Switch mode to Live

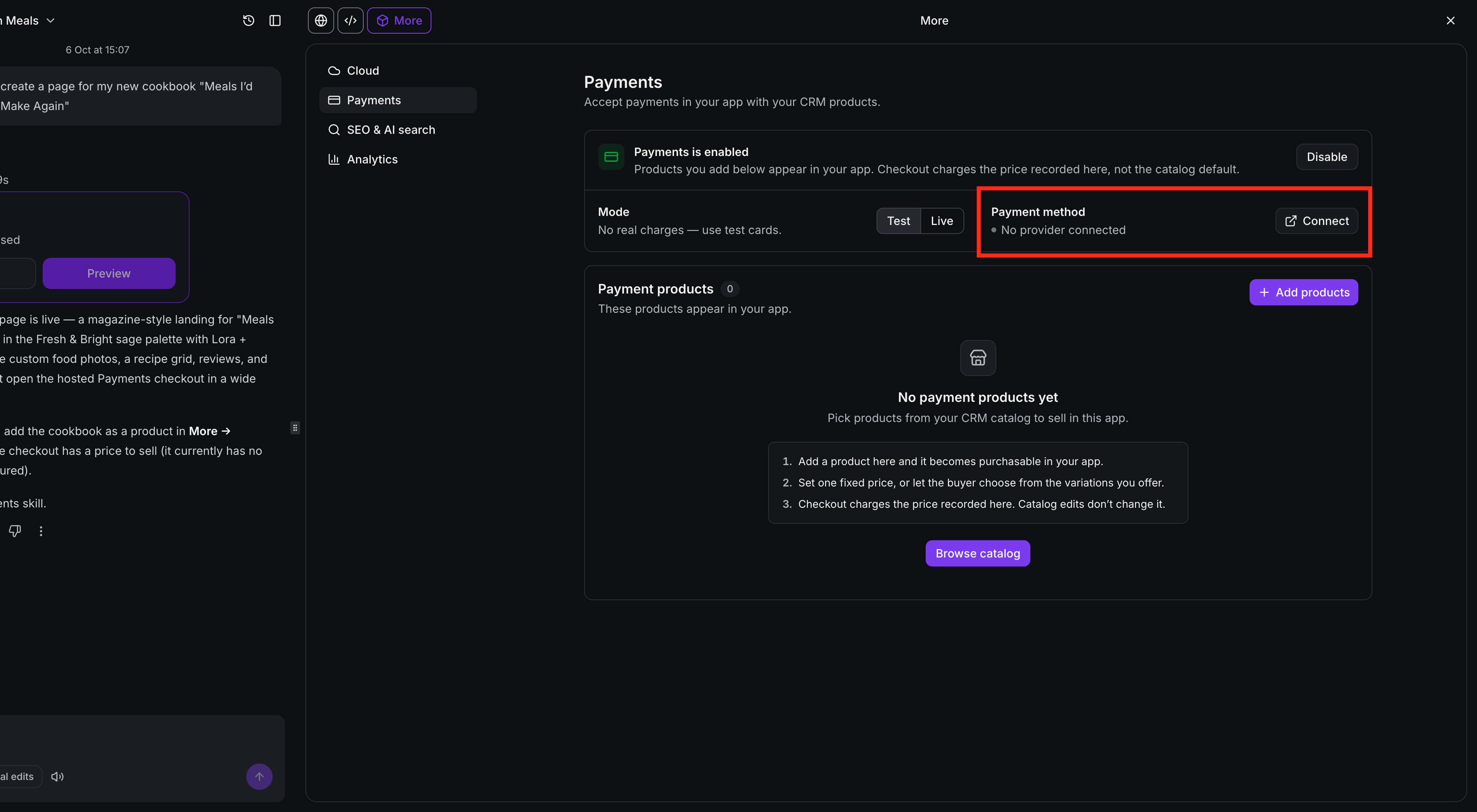941,221
